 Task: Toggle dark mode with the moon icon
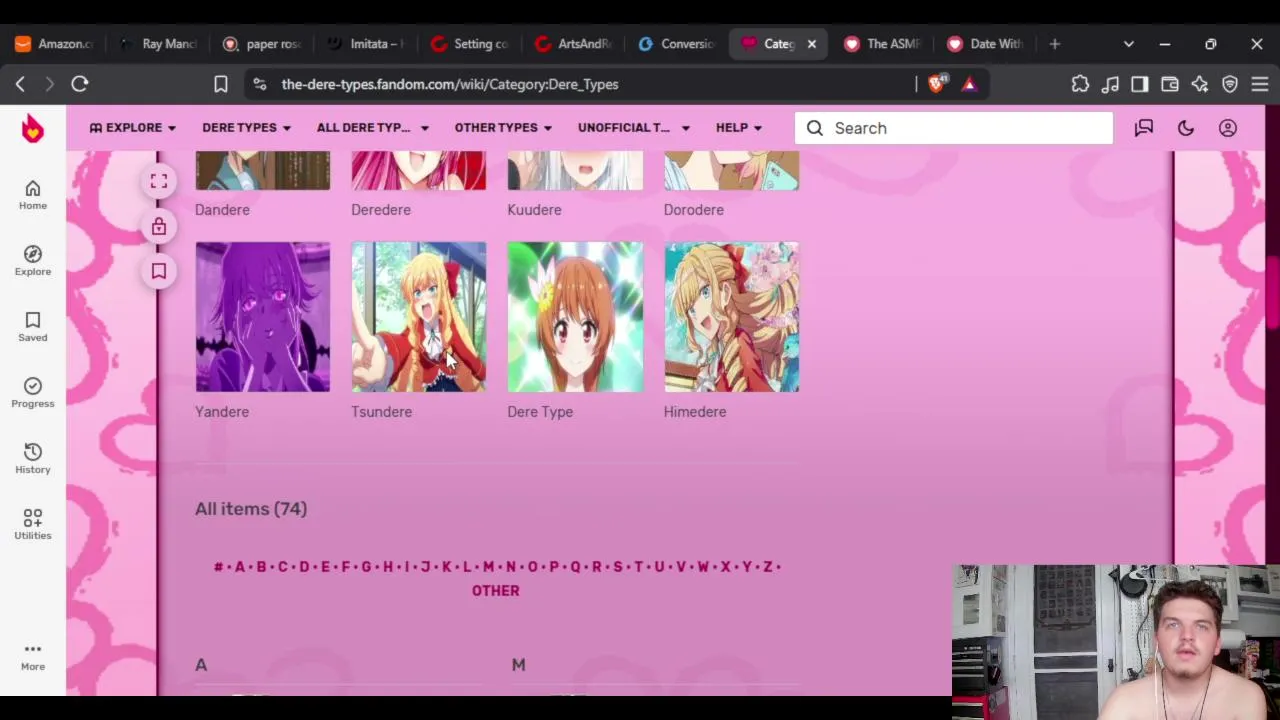click(x=1186, y=128)
